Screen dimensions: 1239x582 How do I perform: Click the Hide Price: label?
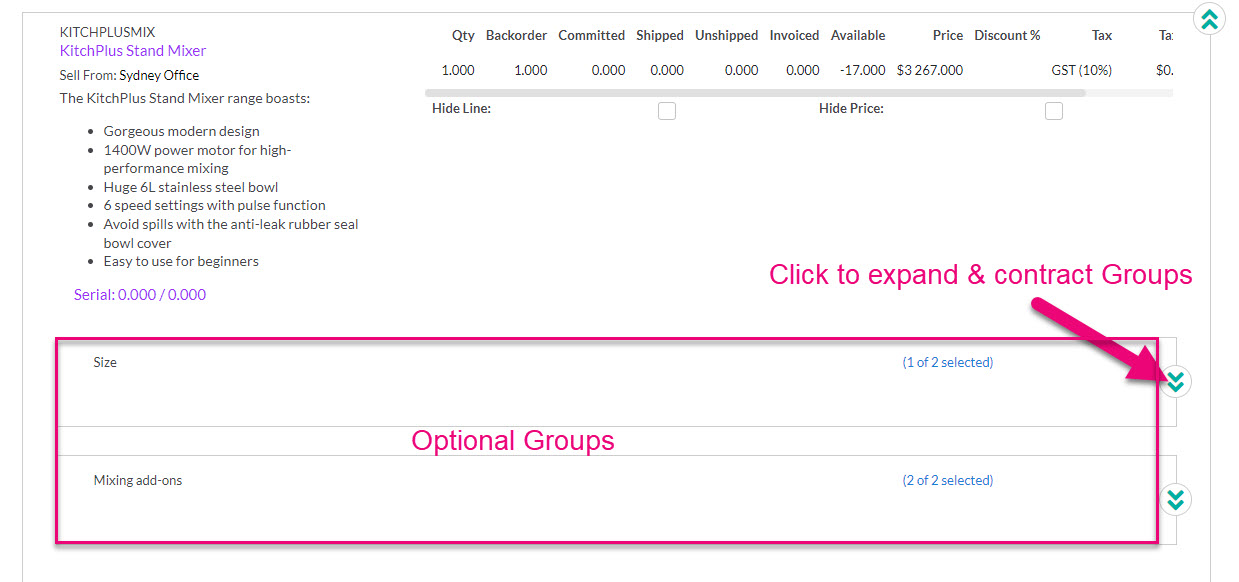tap(851, 108)
